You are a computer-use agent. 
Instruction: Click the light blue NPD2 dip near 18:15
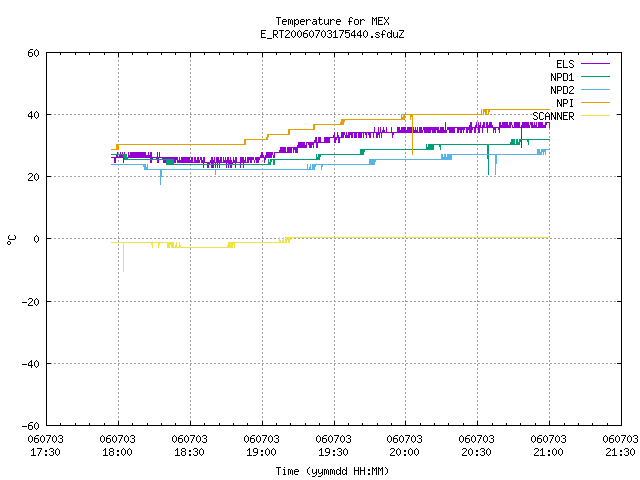pyautogui.click(x=160, y=177)
